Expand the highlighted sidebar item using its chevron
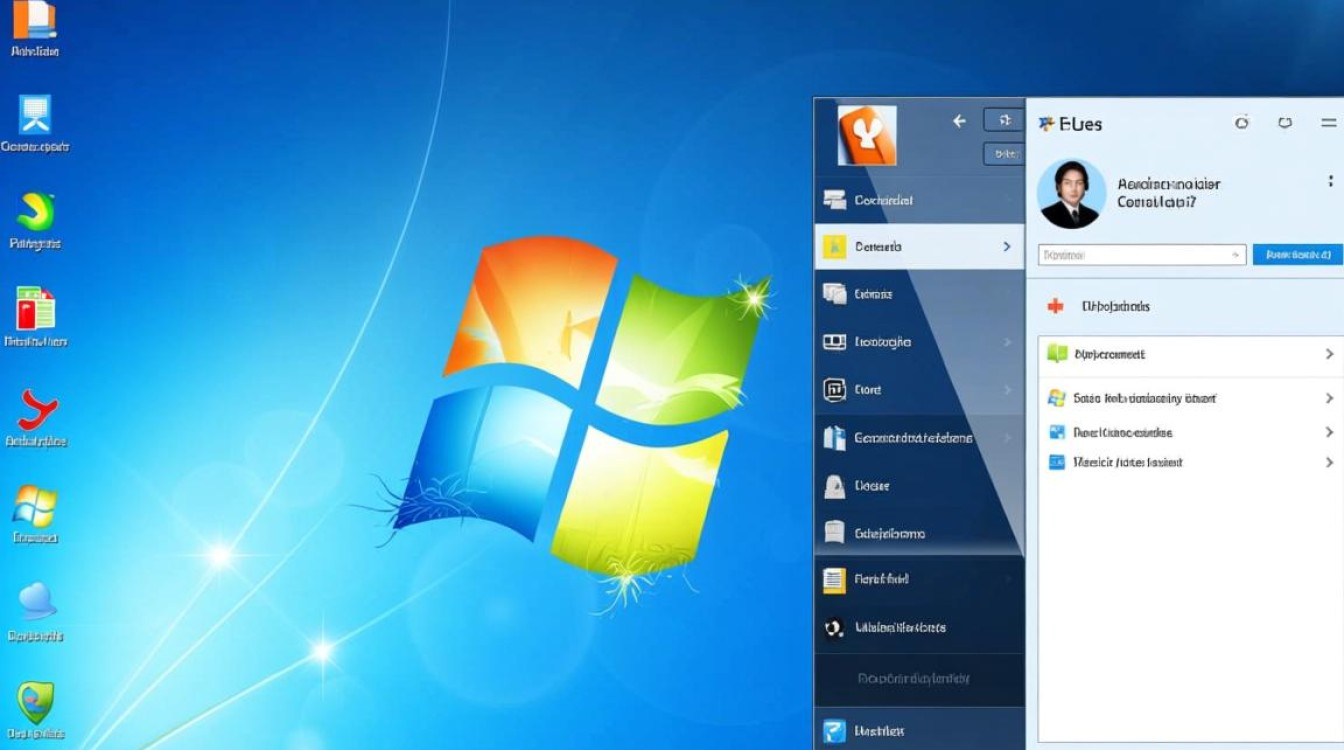The height and width of the screenshot is (750, 1344). tap(1007, 246)
